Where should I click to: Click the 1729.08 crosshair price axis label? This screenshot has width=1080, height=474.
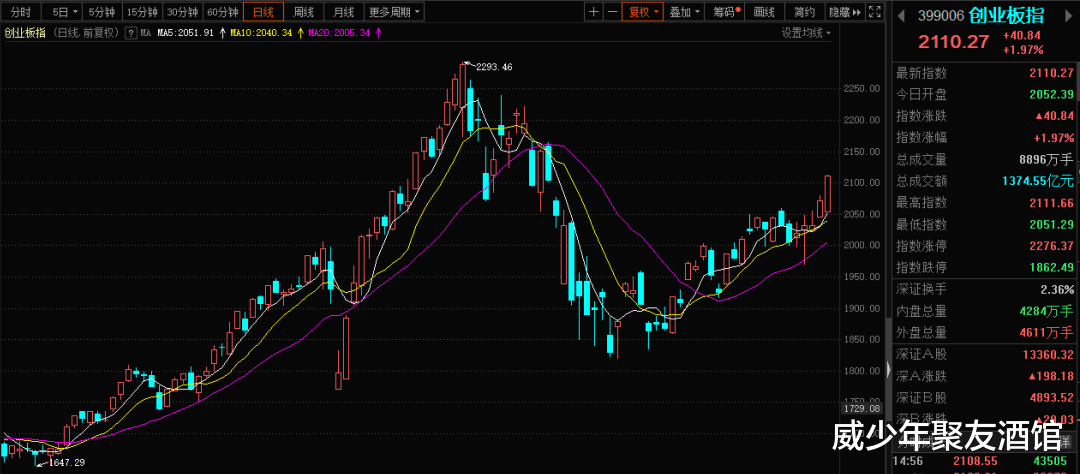click(x=862, y=409)
